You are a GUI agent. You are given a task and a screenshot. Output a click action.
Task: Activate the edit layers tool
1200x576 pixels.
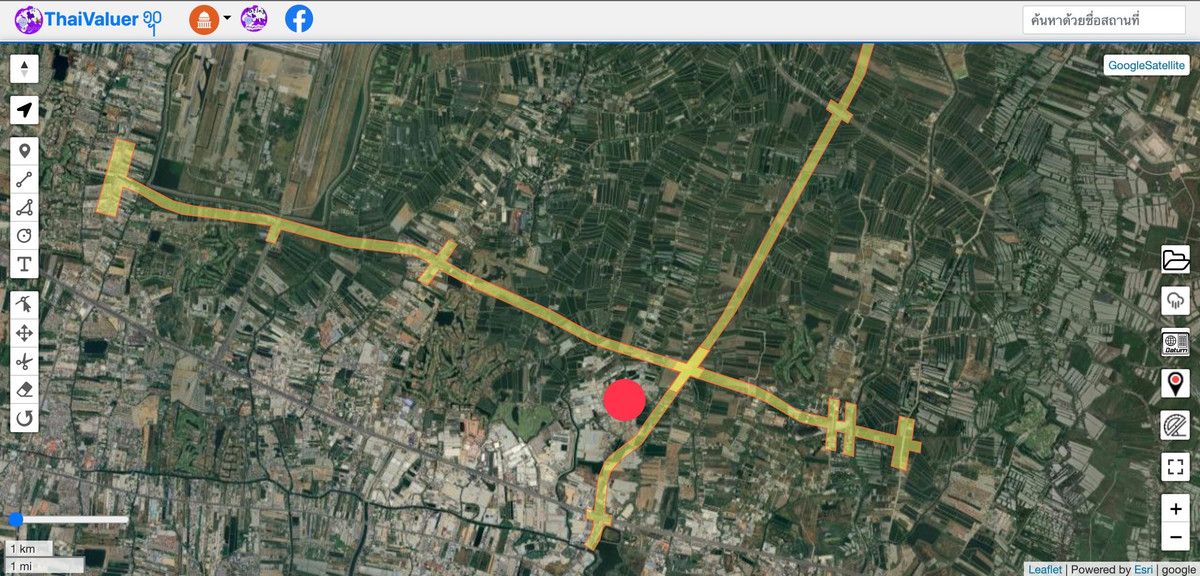pos(24,305)
